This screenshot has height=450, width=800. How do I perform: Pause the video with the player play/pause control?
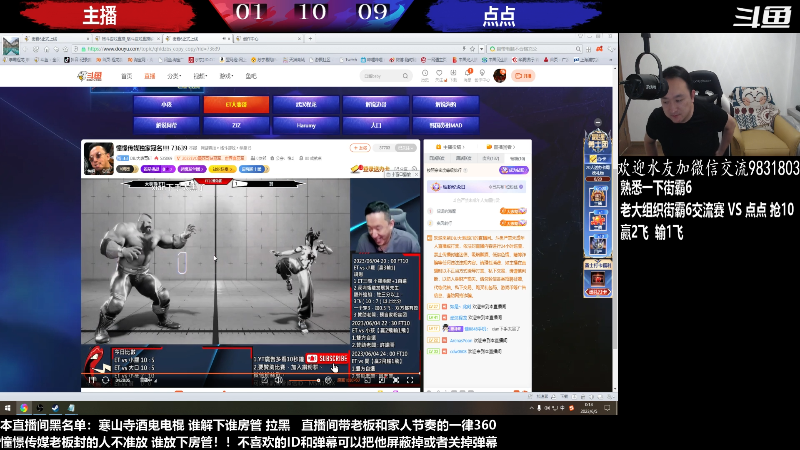[x=92, y=380]
